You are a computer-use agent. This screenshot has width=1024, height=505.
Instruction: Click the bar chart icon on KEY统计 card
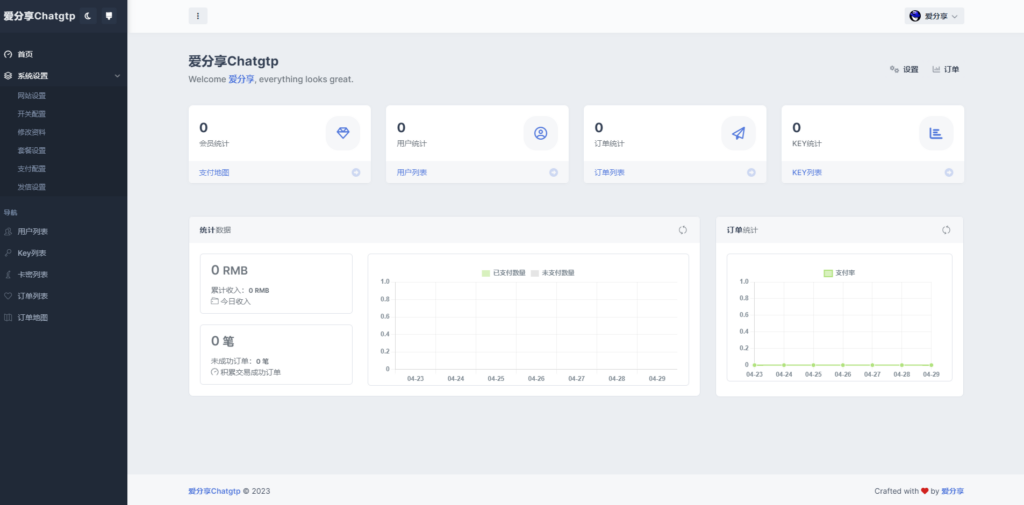(x=936, y=133)
